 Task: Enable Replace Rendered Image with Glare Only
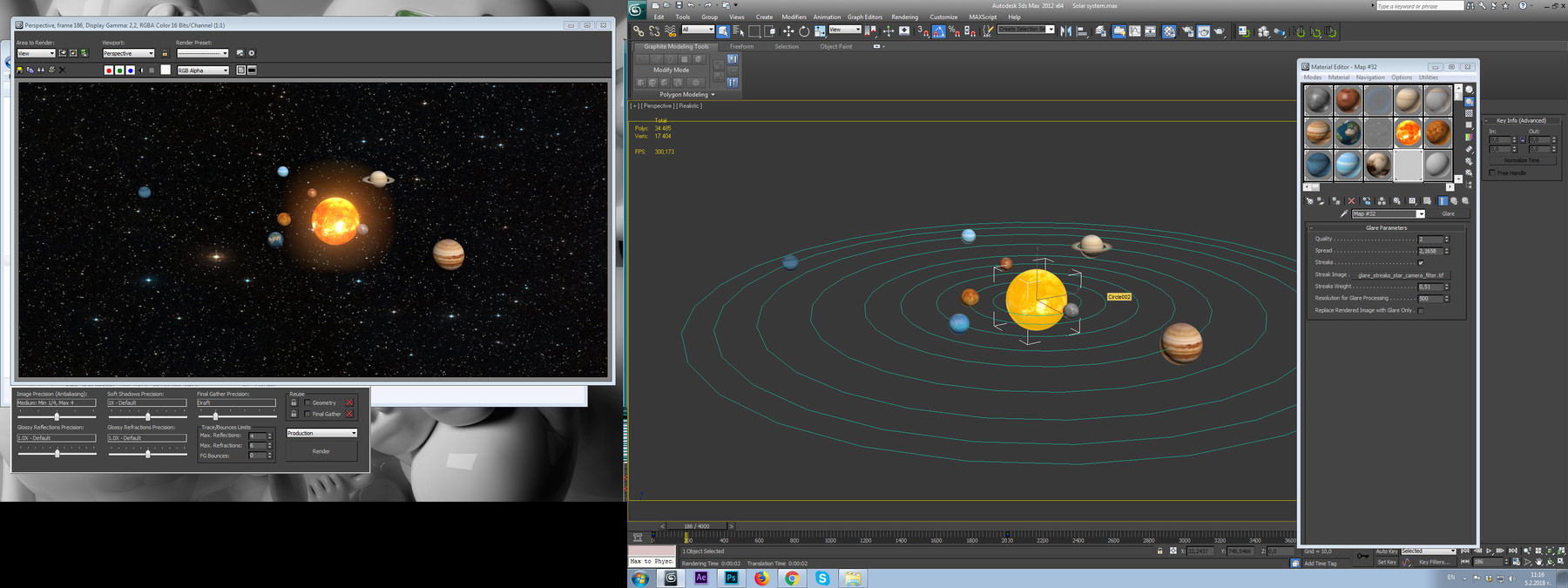(x=1421, y=310)
